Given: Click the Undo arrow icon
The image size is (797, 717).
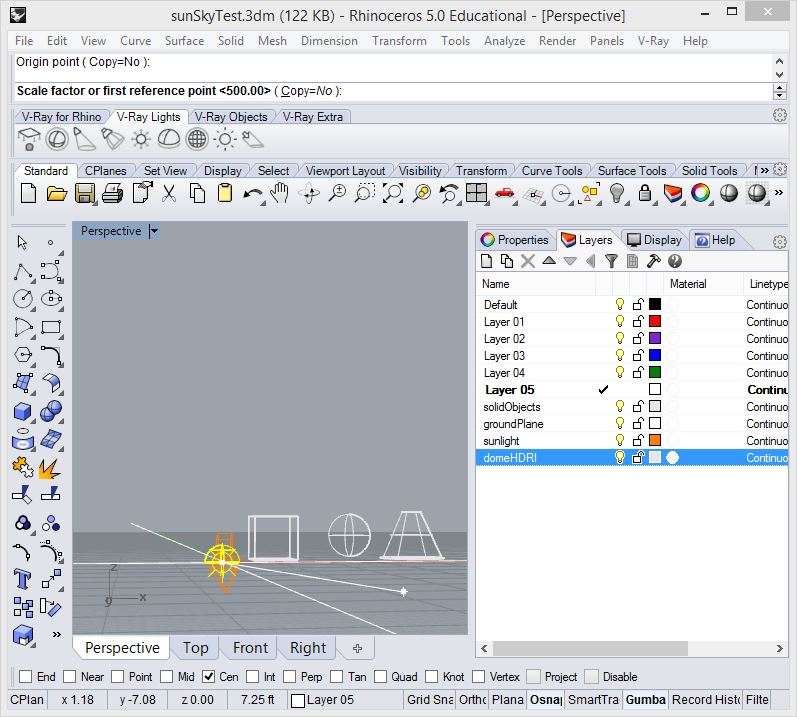Looking at the screenshot, I should pos(253,194).
